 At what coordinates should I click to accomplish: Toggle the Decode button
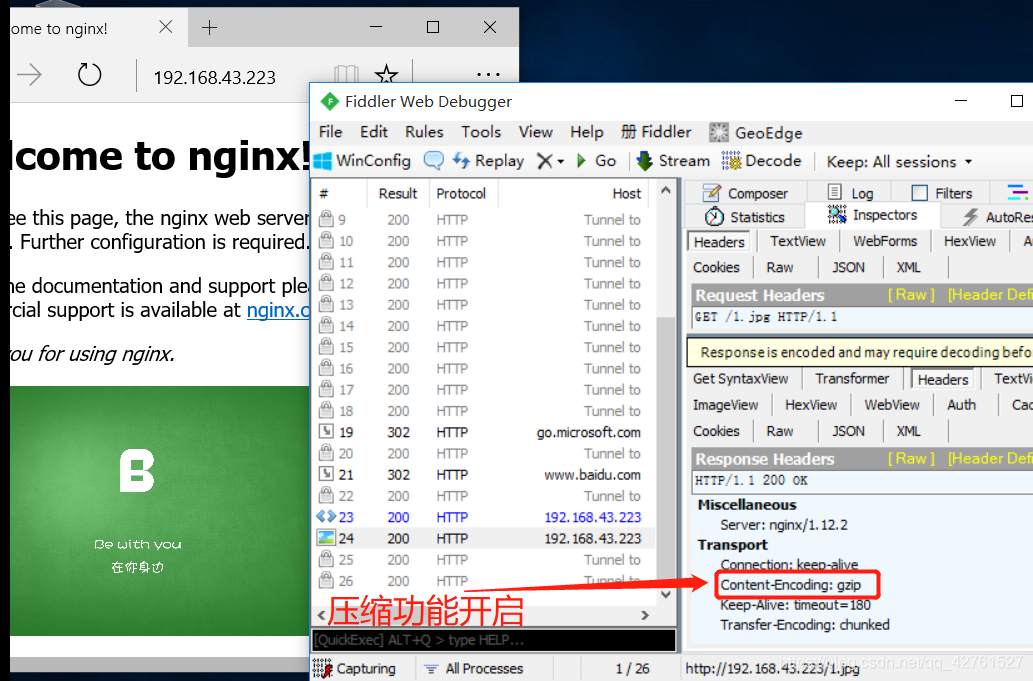pos(762,161)
